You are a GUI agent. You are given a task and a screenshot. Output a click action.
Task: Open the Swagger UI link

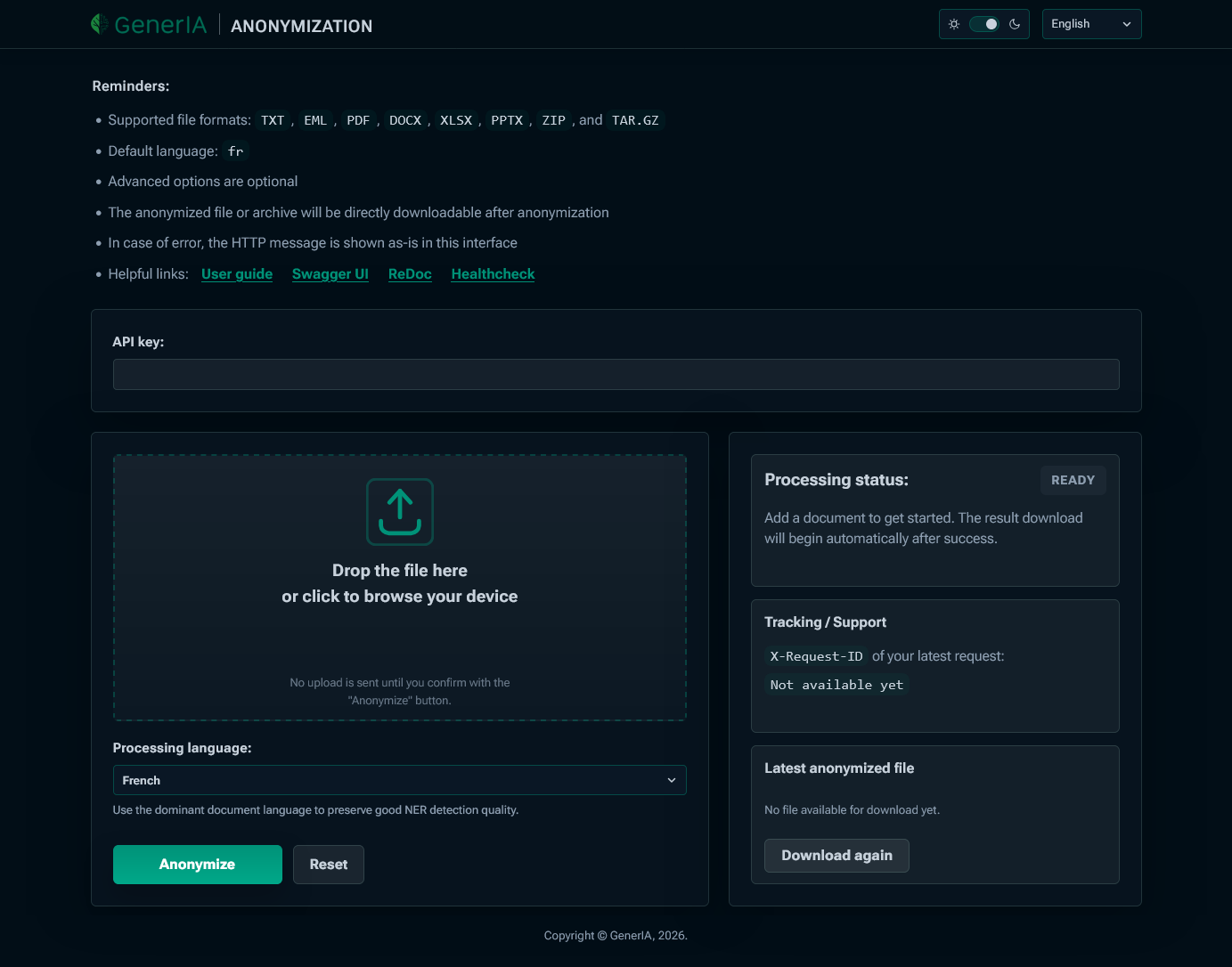tap(330, 274)
